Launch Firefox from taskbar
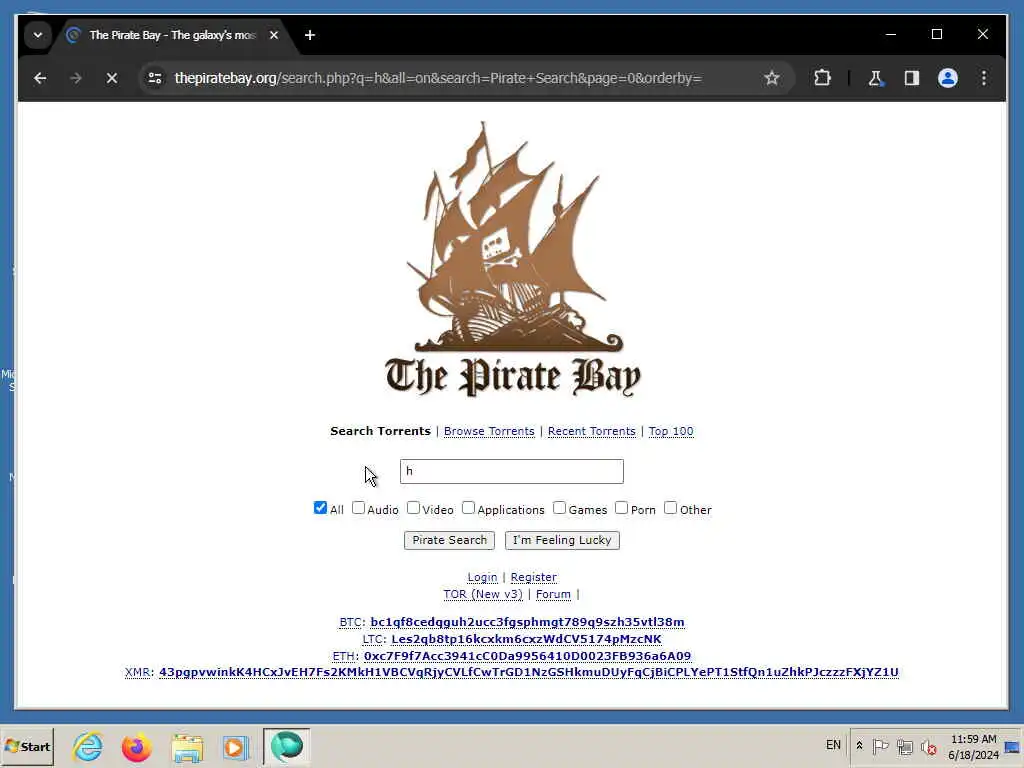 point(136,746)
